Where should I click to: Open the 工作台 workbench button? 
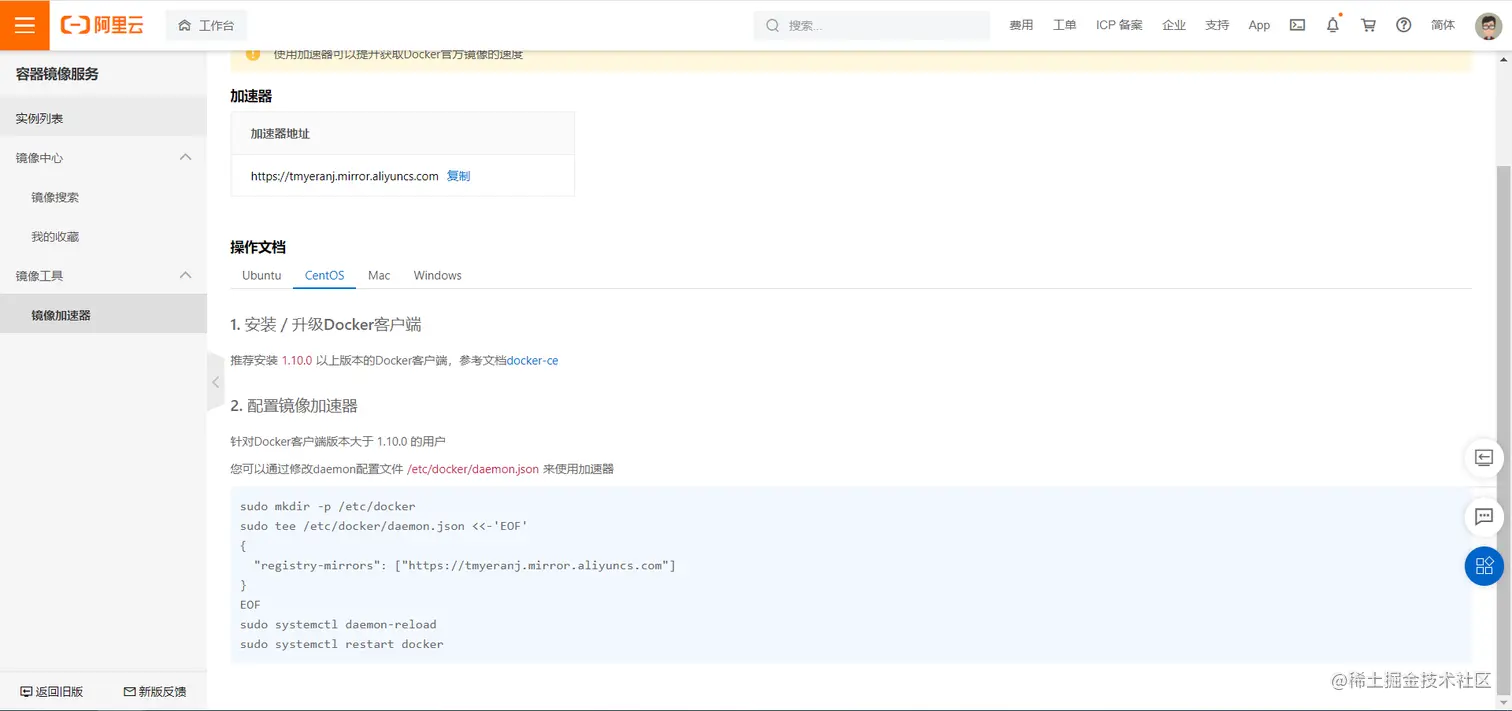tap(206, 26)
